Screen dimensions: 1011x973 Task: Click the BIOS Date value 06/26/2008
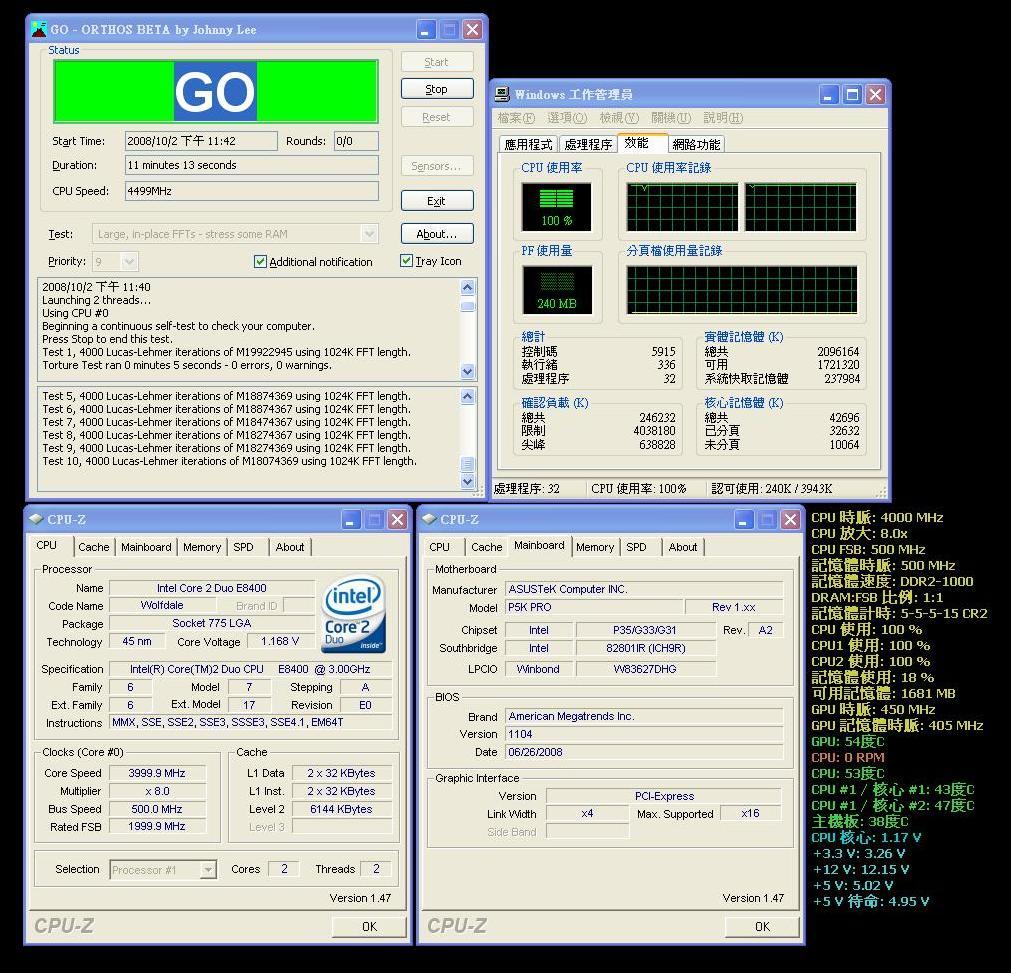pos(644,752)
